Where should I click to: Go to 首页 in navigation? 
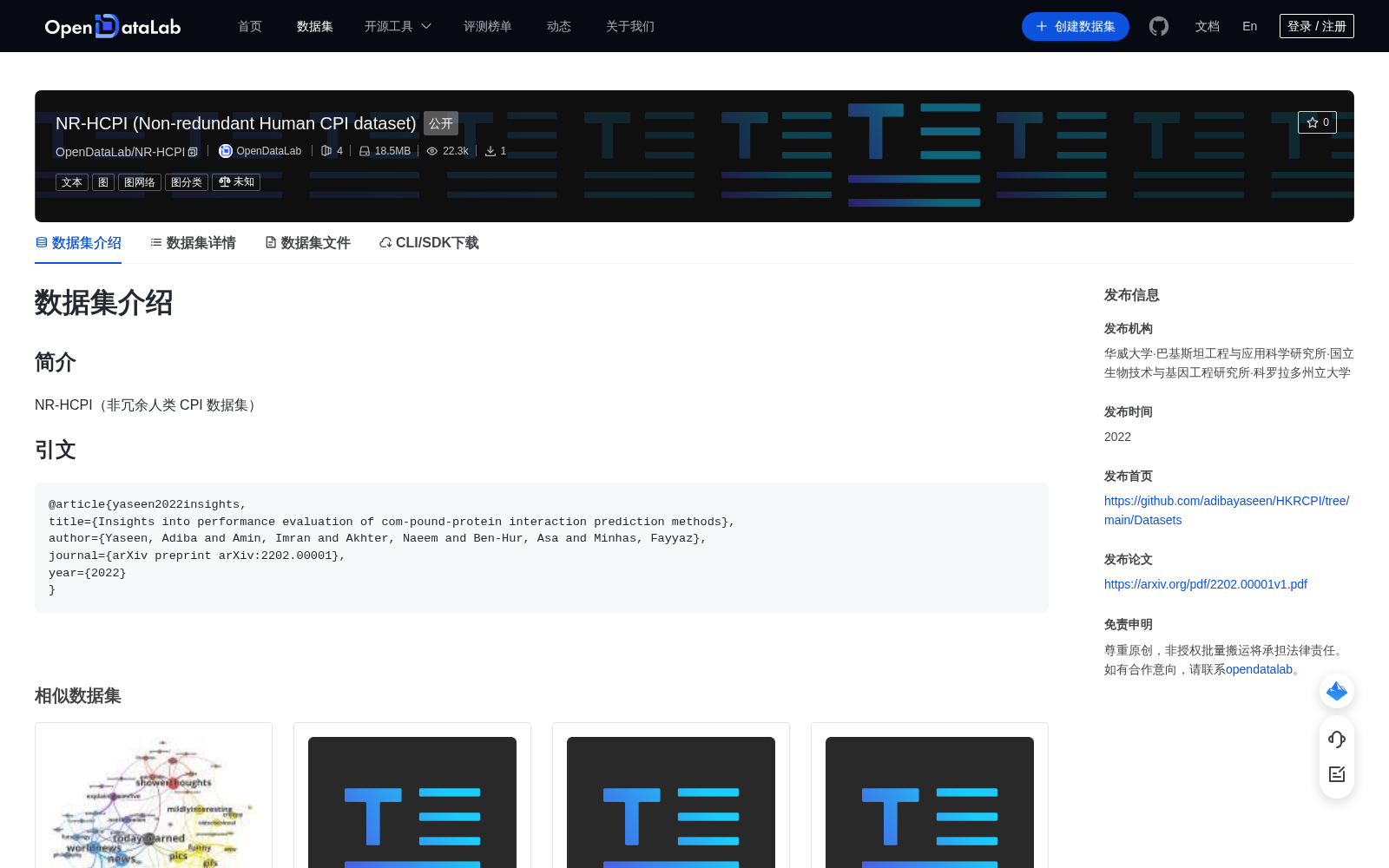250,26
